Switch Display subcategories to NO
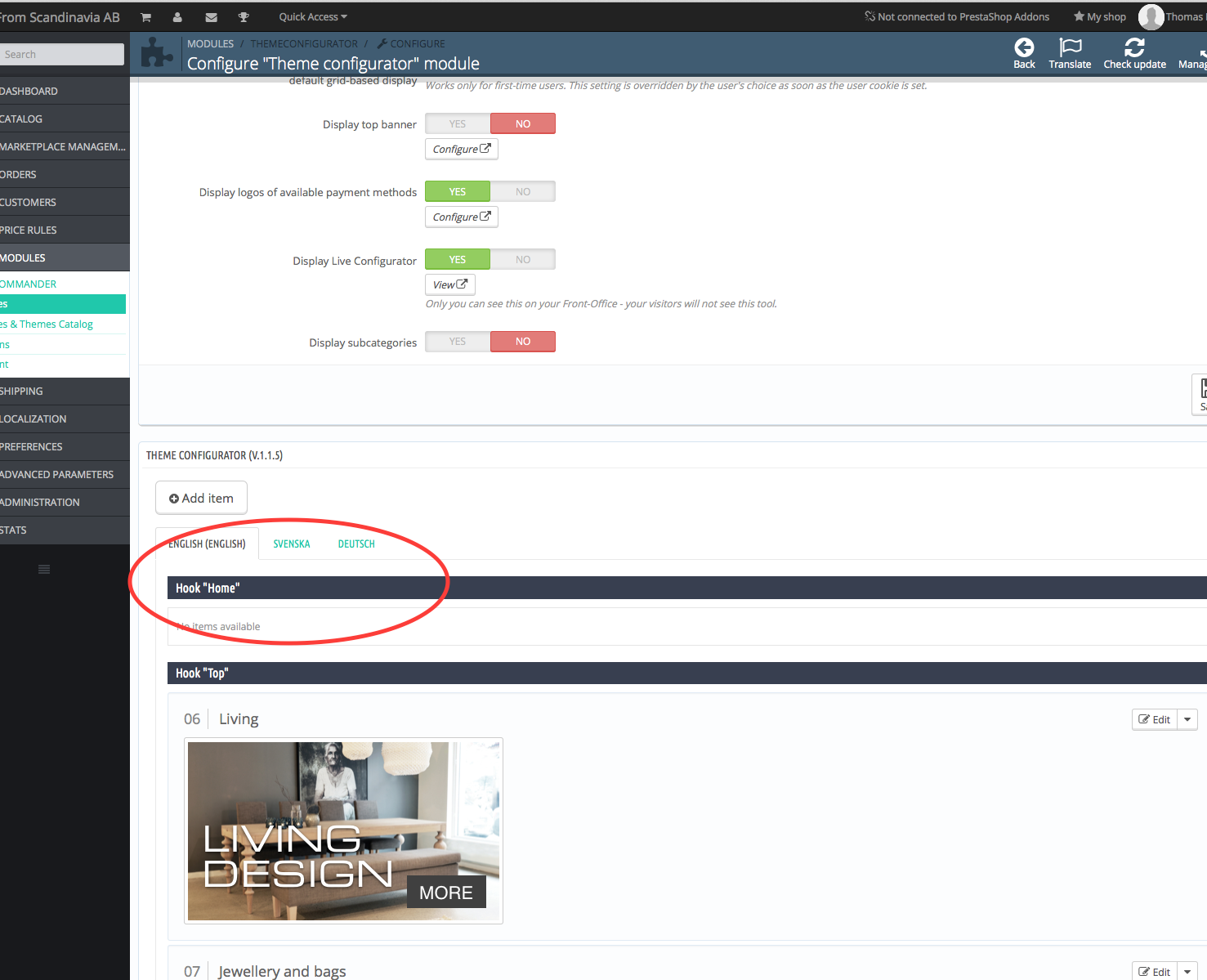Viewport: 1207px width, 980px height. point(523,342)
